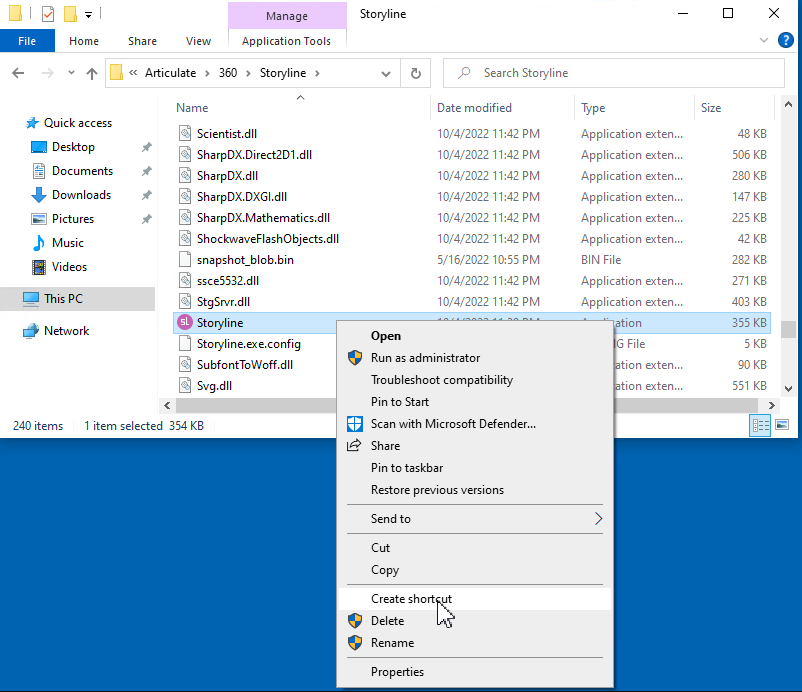Go up one folder level arrow
The height and width of the screenshot is (692, 802).
click(92, 73)
